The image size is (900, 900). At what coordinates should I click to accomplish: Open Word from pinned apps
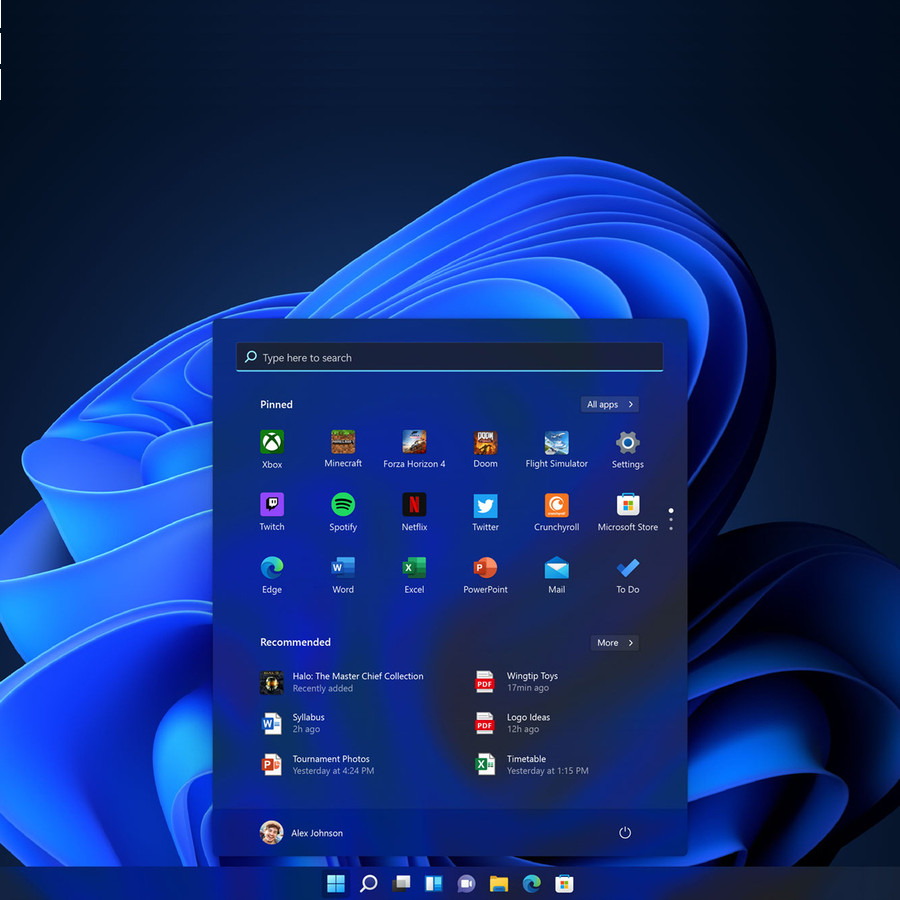343,575
